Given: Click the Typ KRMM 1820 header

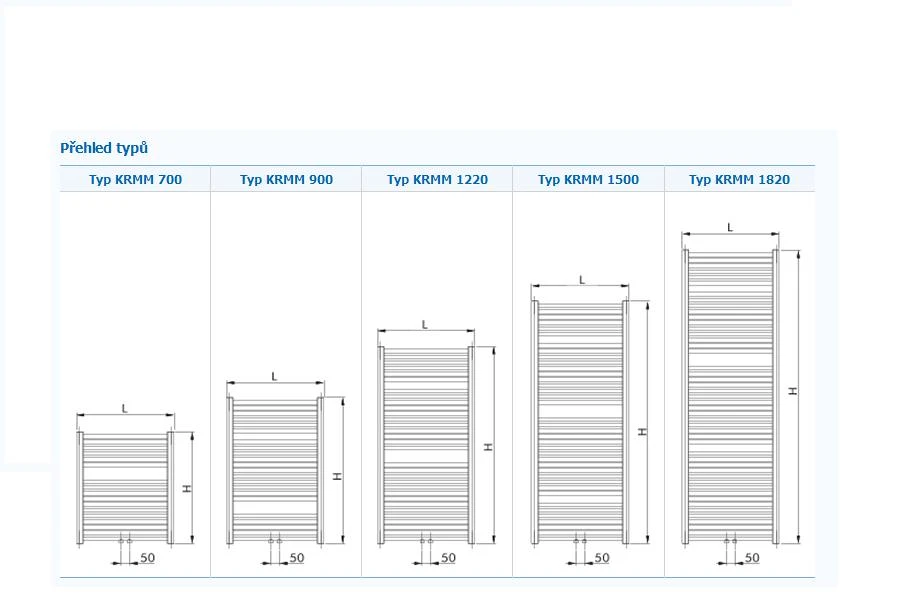Looking at the screenshot, I should pos(739,180).
